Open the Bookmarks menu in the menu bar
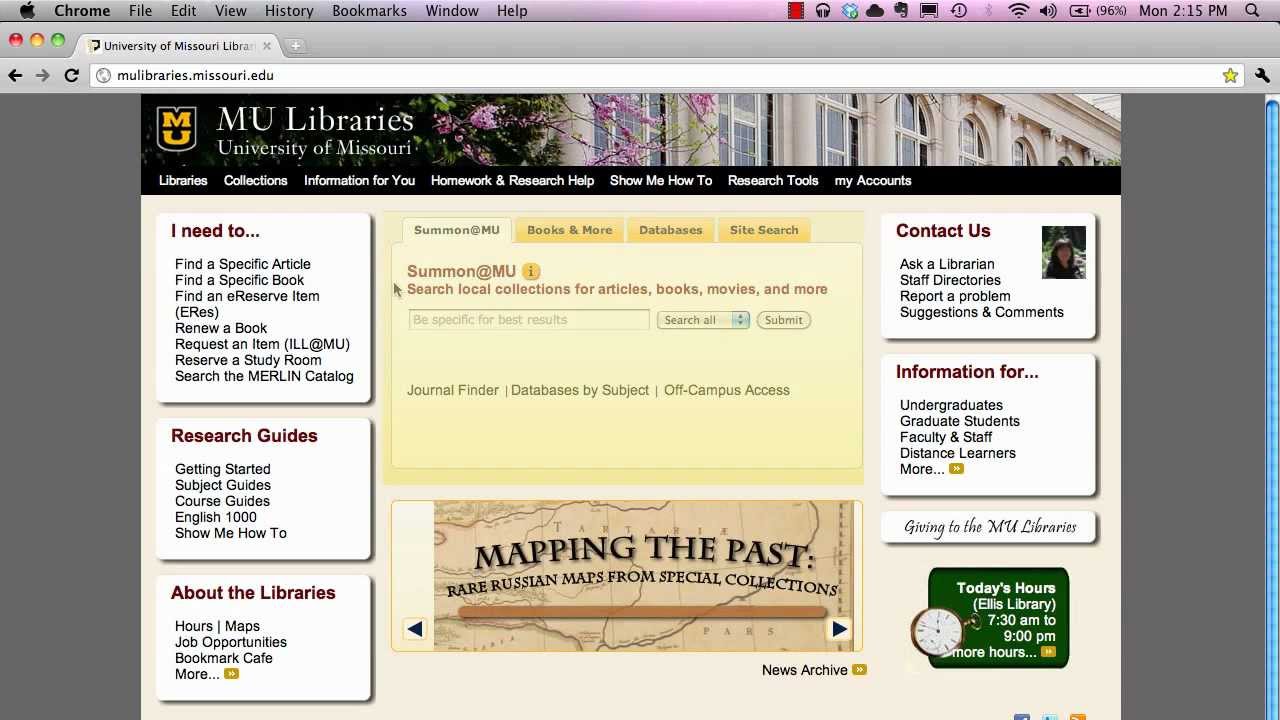The width and height of the screenshot is (1280, 720). (x=369, y=11)
